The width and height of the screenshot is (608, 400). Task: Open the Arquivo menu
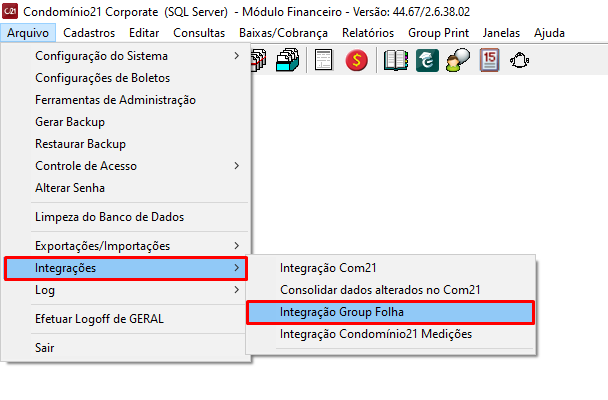tap(28, 33)
